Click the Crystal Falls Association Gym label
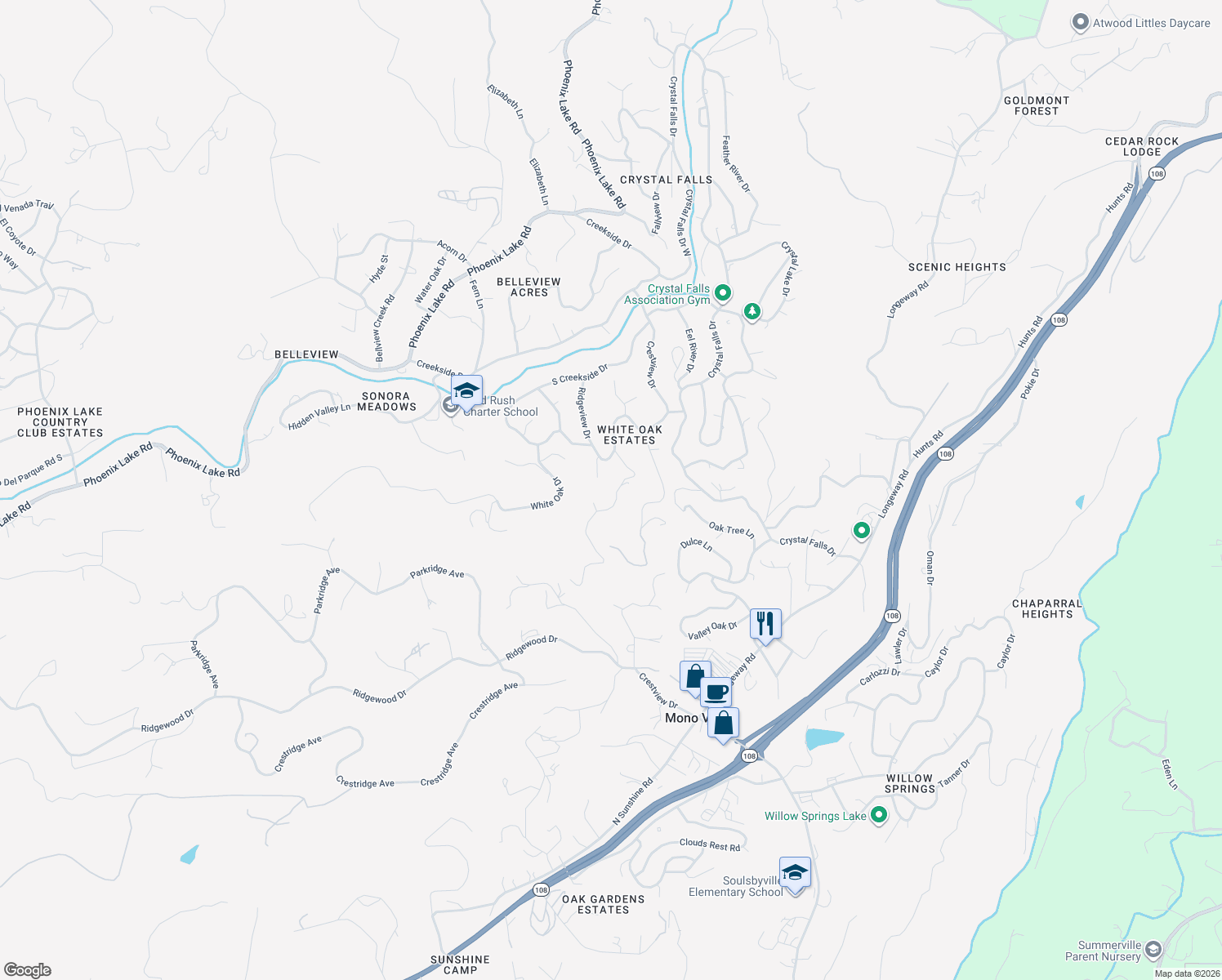 point(667,294)
